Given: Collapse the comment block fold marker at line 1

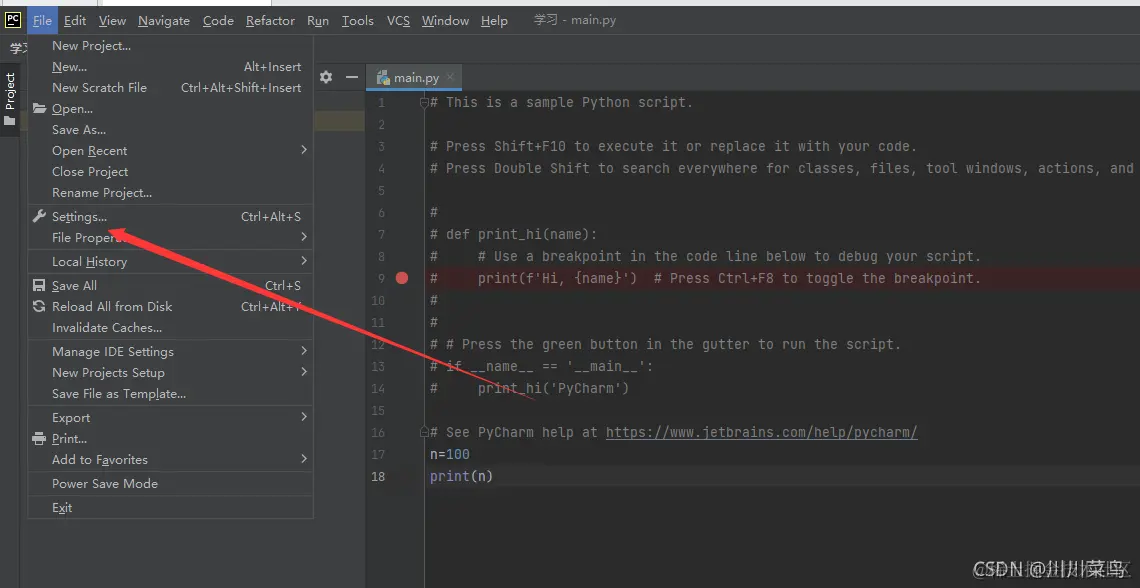Looking at the screenshot, I should click(x=424, y=103).
